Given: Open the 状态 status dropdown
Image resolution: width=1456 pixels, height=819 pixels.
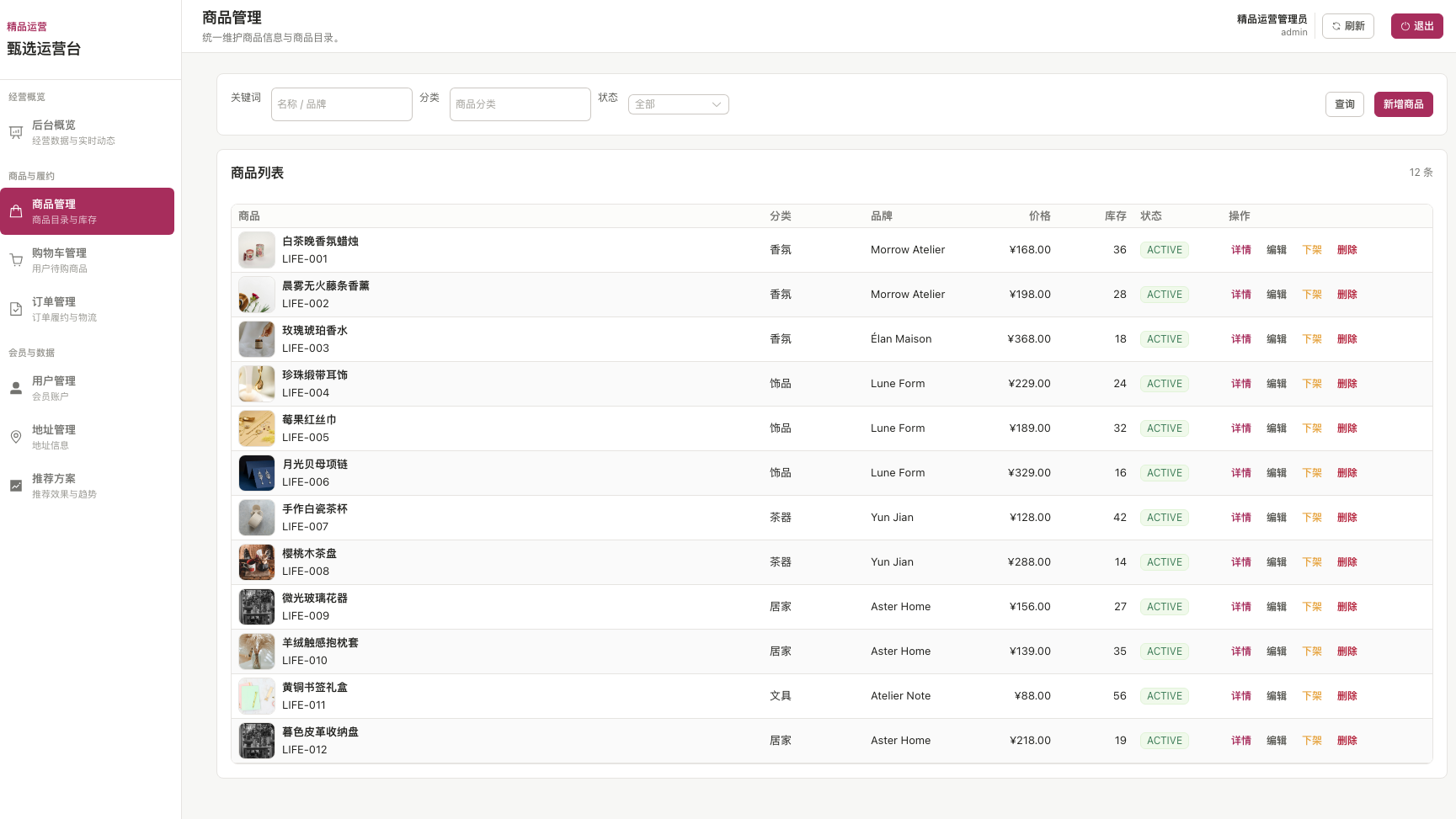Looking at the screenshot, I should (679, 104).
